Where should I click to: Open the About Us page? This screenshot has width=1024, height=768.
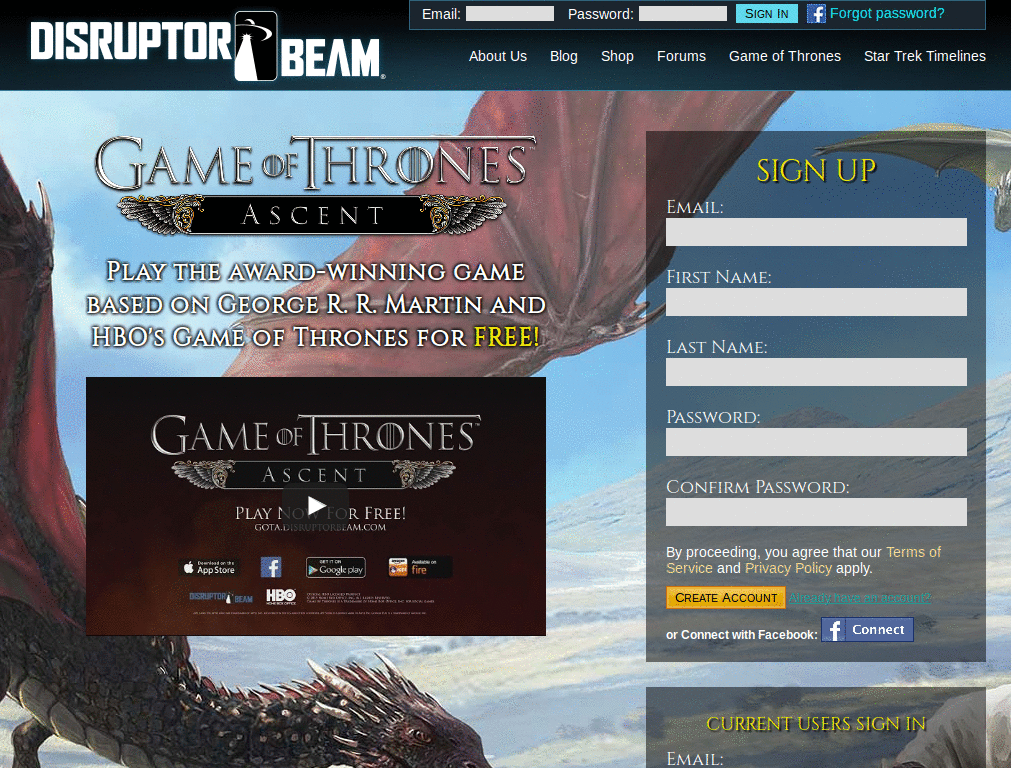[x=498, y=56]
